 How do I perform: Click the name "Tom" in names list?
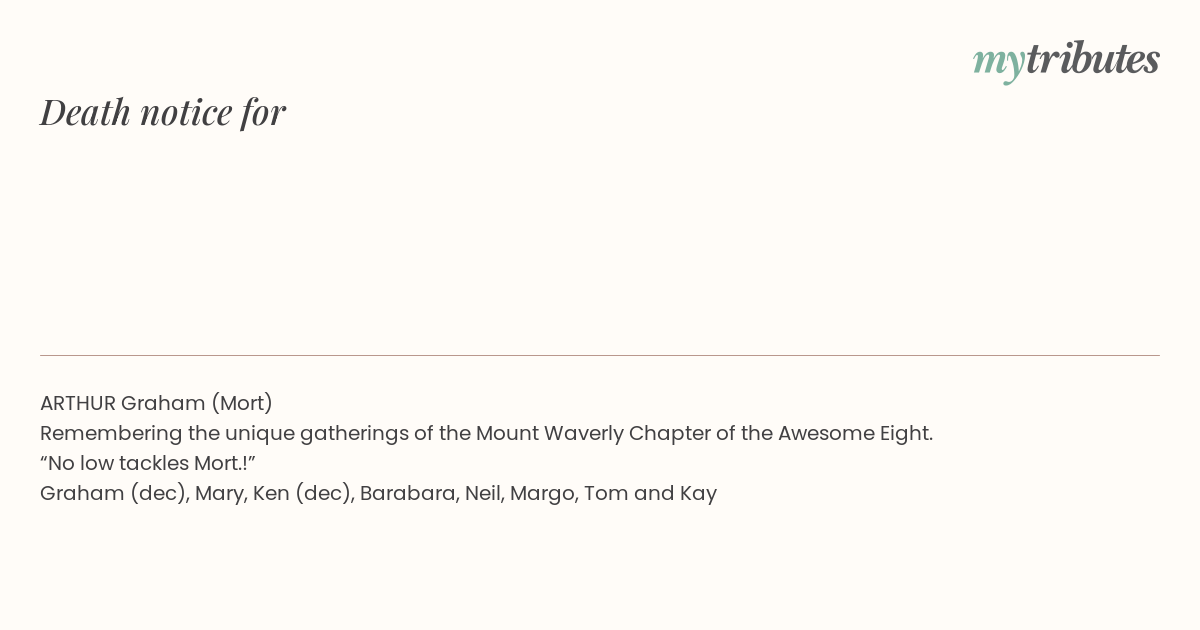pos(605,493)
